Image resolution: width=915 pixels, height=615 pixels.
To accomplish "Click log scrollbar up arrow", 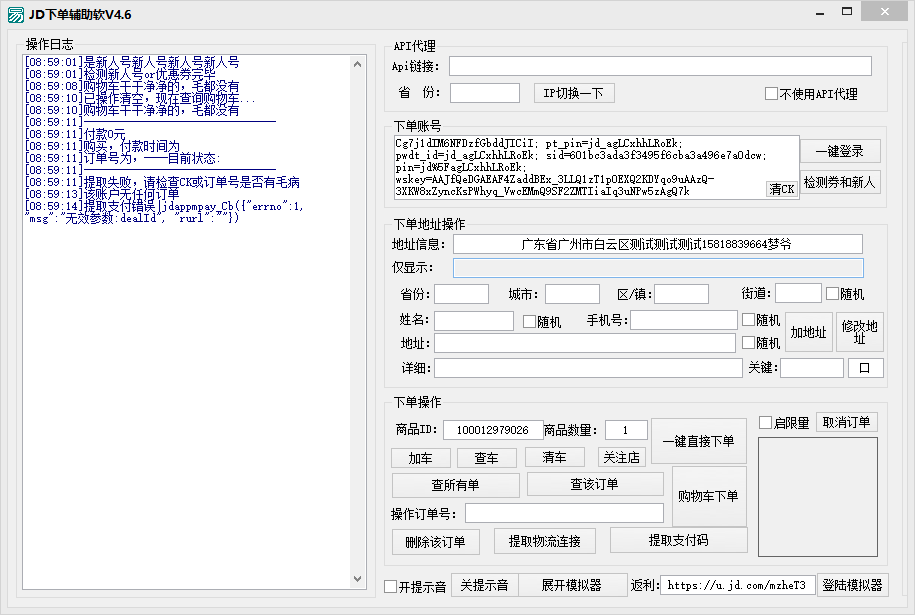I will coord(359,63).
